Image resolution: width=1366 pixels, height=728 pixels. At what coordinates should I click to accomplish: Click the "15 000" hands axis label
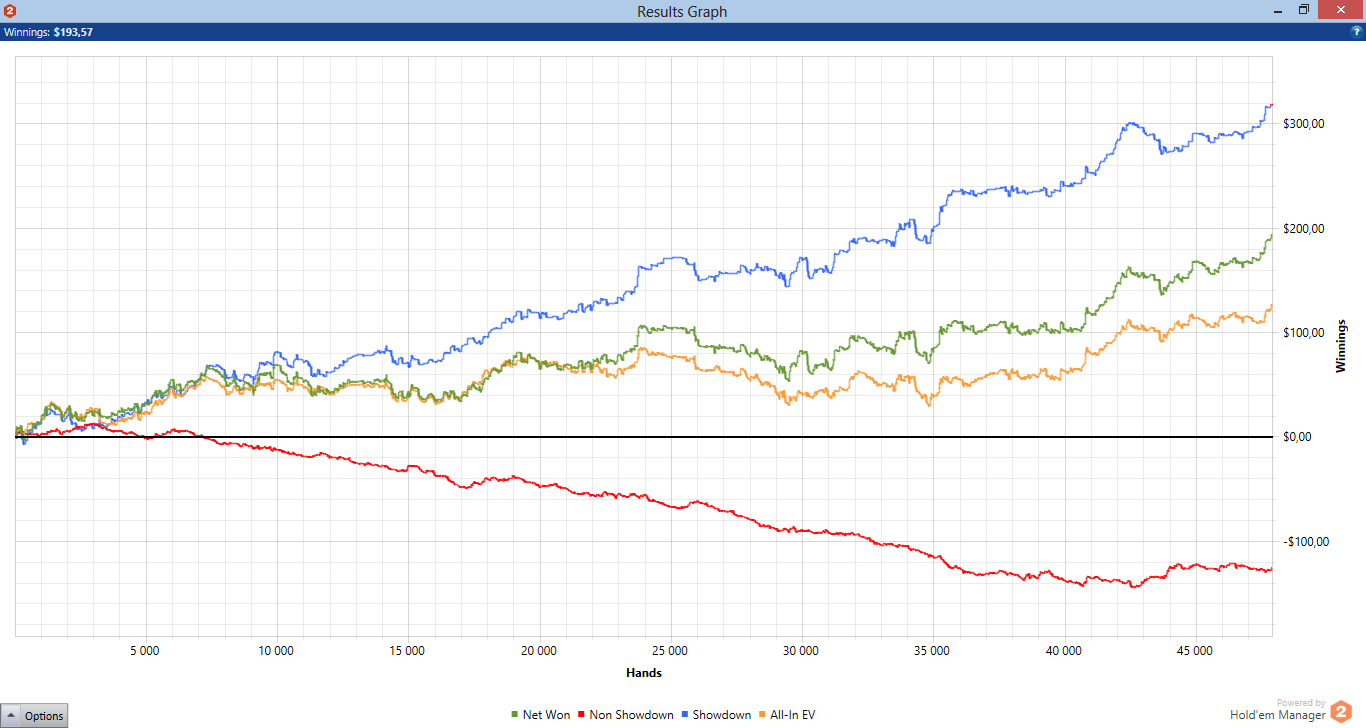pos(407,651)
